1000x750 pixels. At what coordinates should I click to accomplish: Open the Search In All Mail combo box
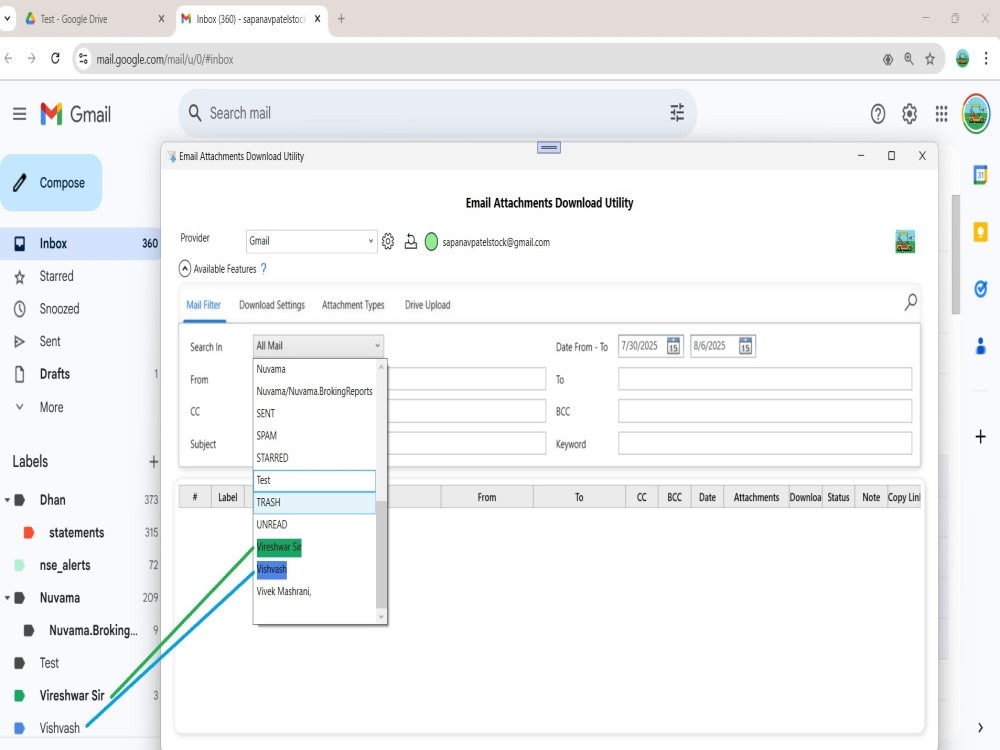click(x=318, y=346)
